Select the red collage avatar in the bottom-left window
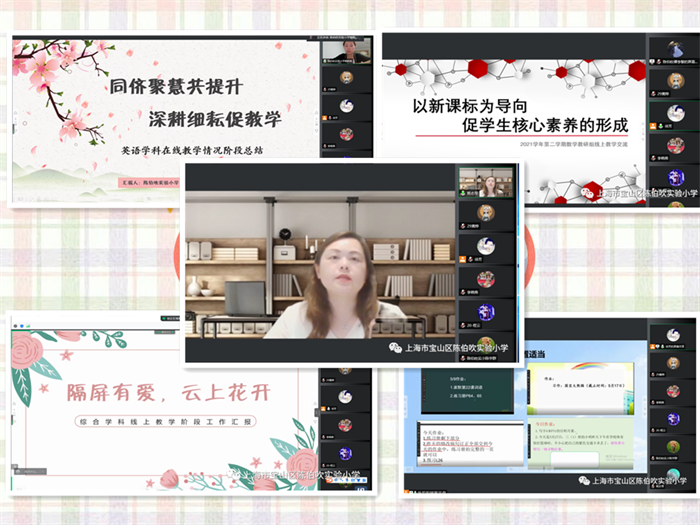The image size is (700, 525). pos(345,425)
